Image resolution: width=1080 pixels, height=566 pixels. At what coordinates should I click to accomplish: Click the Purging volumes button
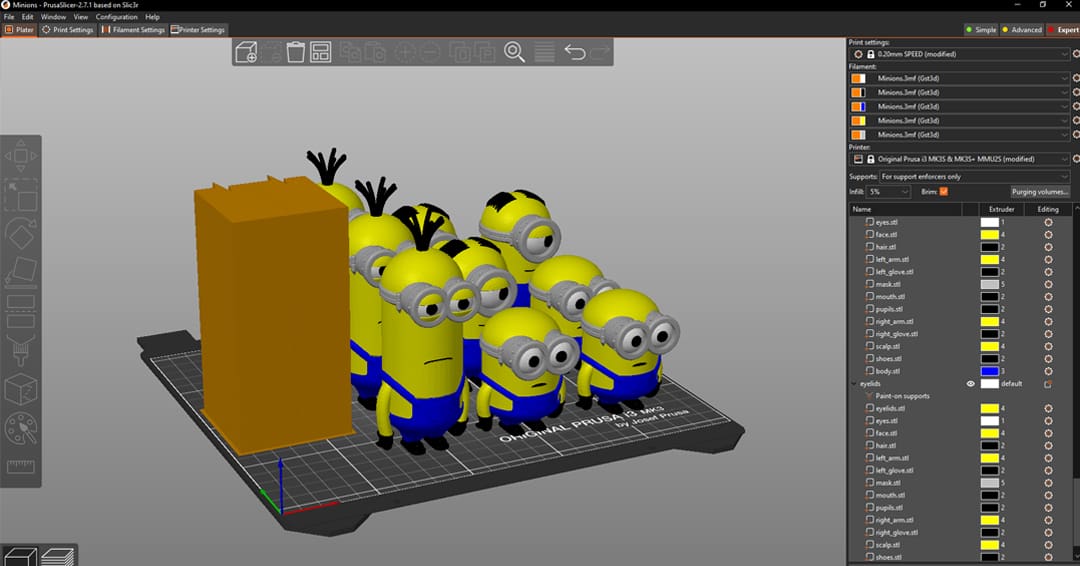1039,192
